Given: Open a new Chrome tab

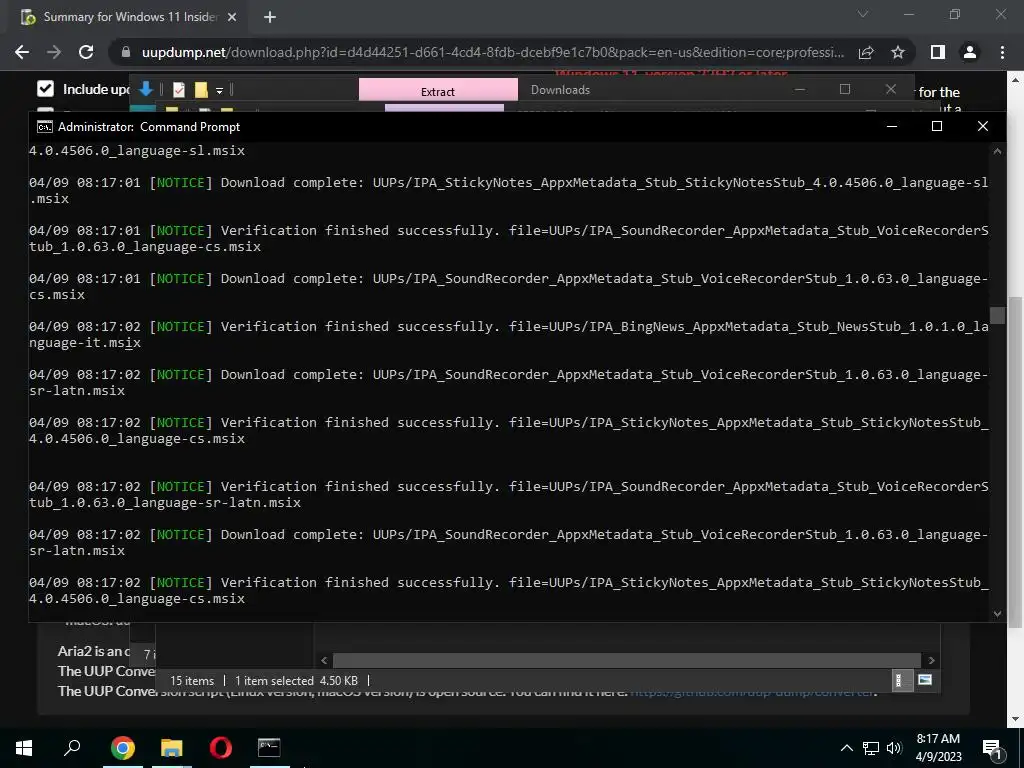Looking at the screenshot, I should [x=270, y=17].
